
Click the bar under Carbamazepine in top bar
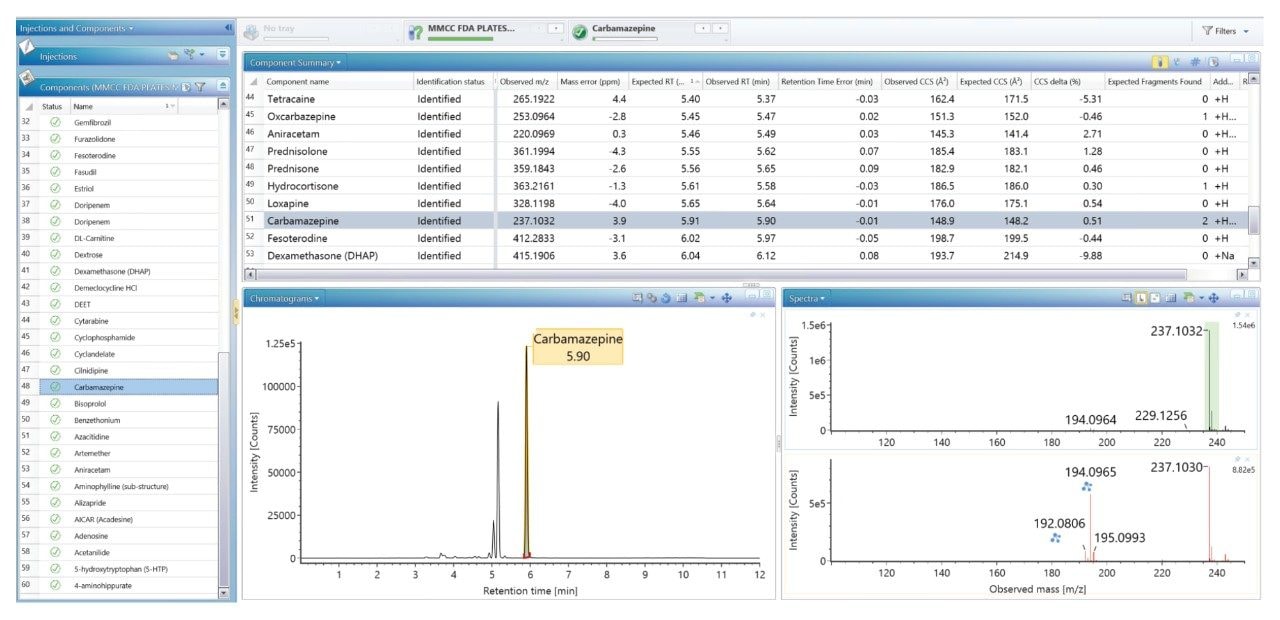pyautogui.click(x=625, y=39)
